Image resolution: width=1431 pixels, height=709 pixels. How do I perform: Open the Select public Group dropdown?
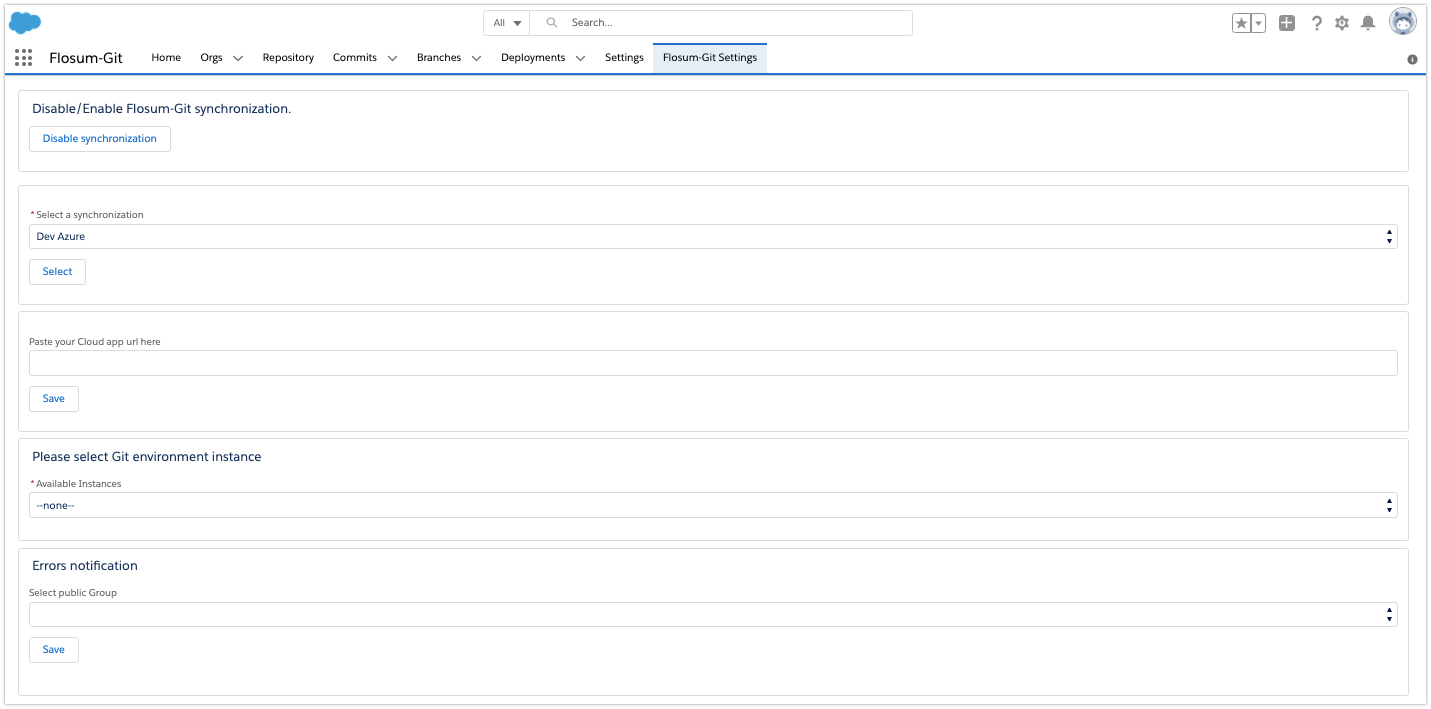(x=712, y=614)
